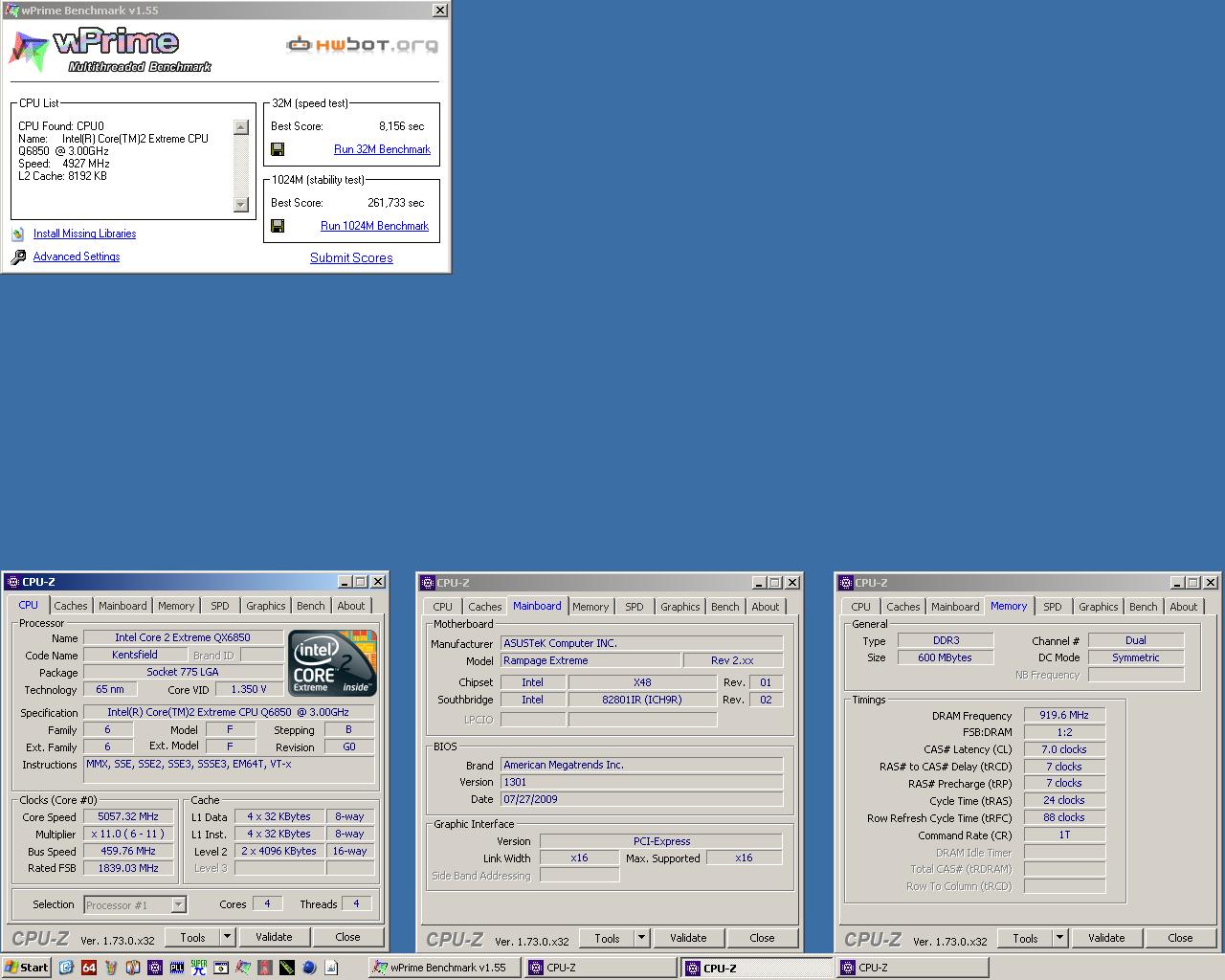Click the BIOS Date value 07/27/2009
The height and width of the screenshot is (980, 1225).
(641, 799)
